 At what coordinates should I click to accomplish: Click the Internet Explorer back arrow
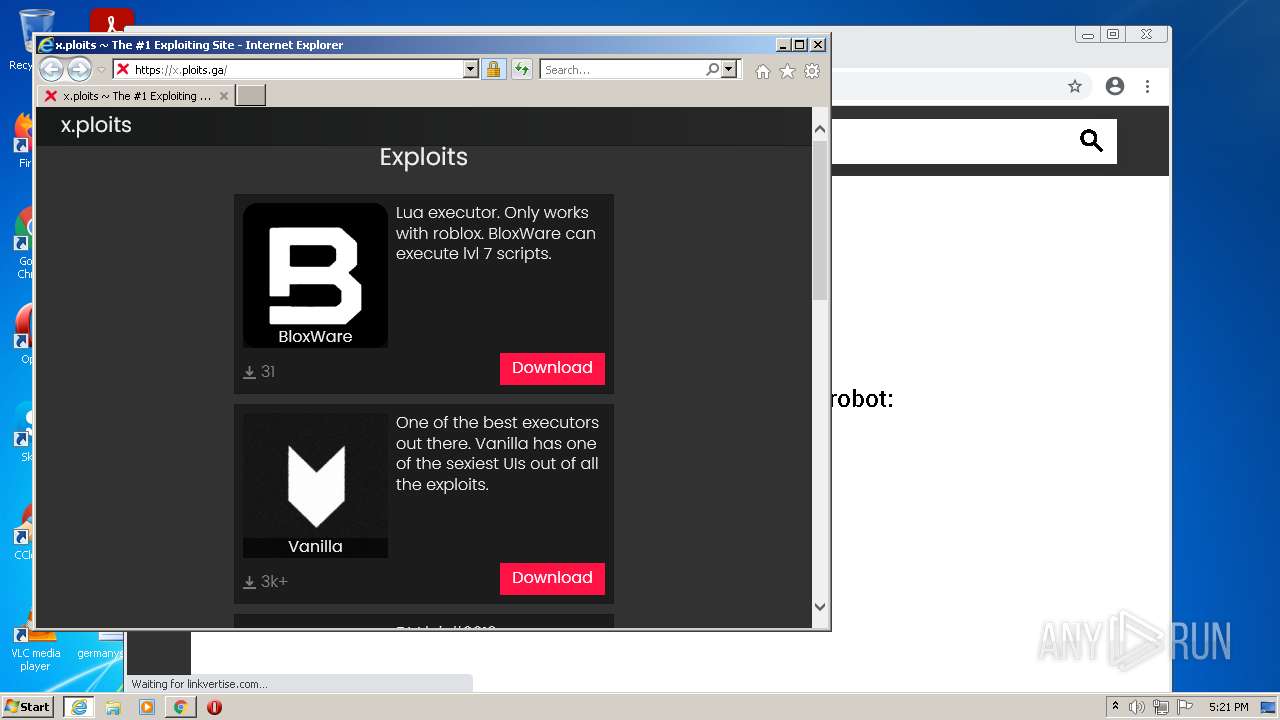click(x=52, y=70)
